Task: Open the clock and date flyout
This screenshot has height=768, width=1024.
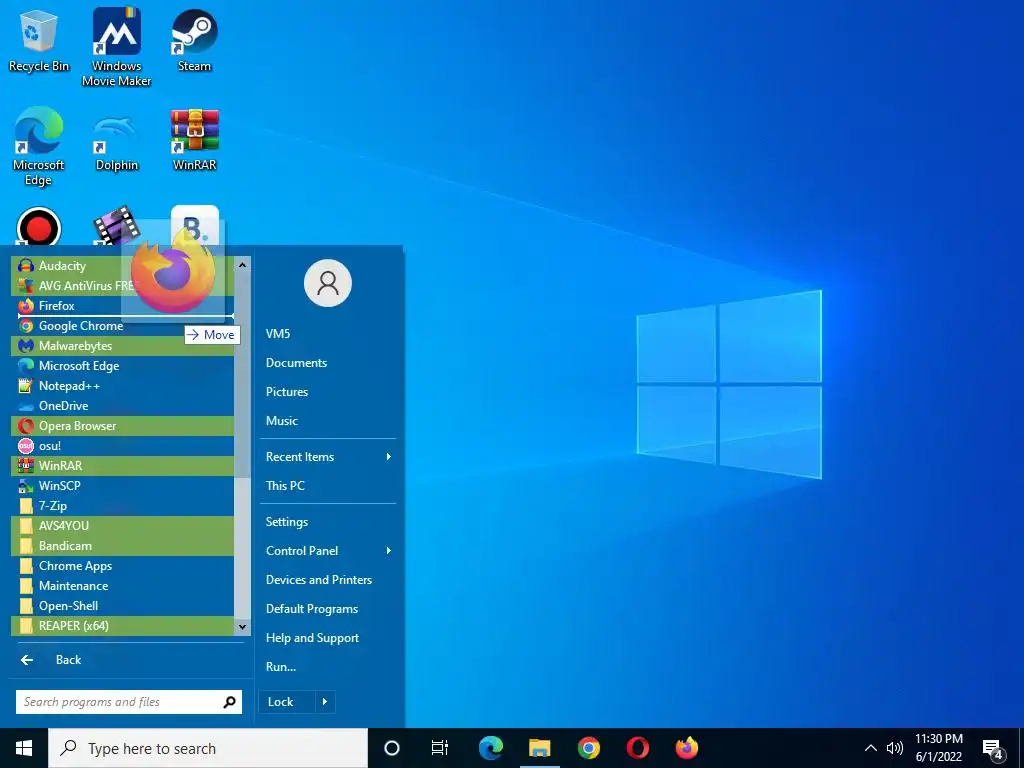Action: pos(938,748)
